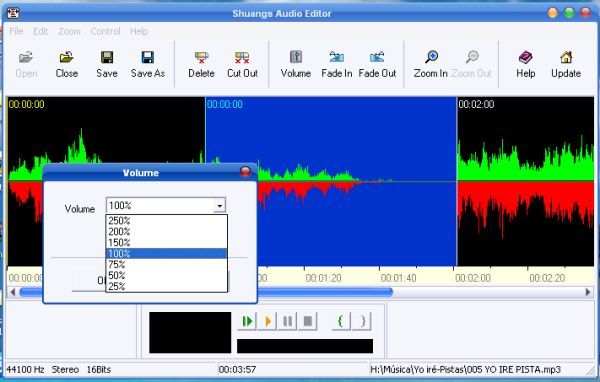Choose the Save As toolbar icon

pos(148,64)
